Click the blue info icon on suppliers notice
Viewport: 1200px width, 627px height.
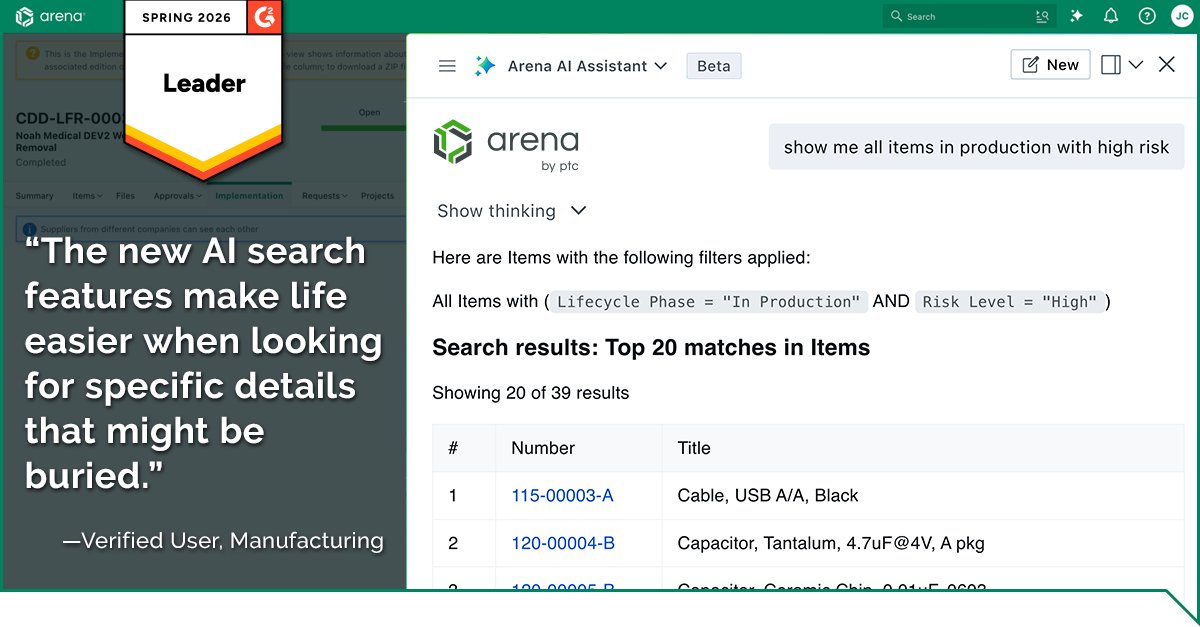point(30,229)
